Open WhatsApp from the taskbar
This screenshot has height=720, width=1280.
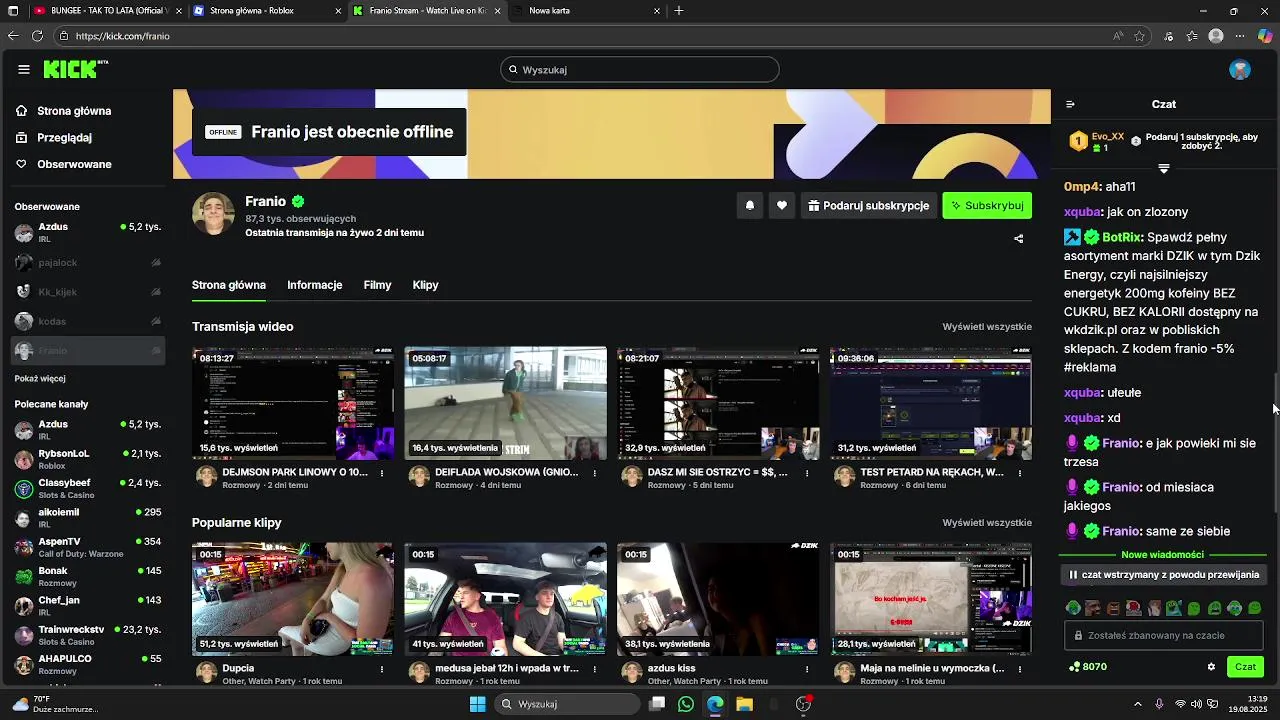tap(685, 704)
